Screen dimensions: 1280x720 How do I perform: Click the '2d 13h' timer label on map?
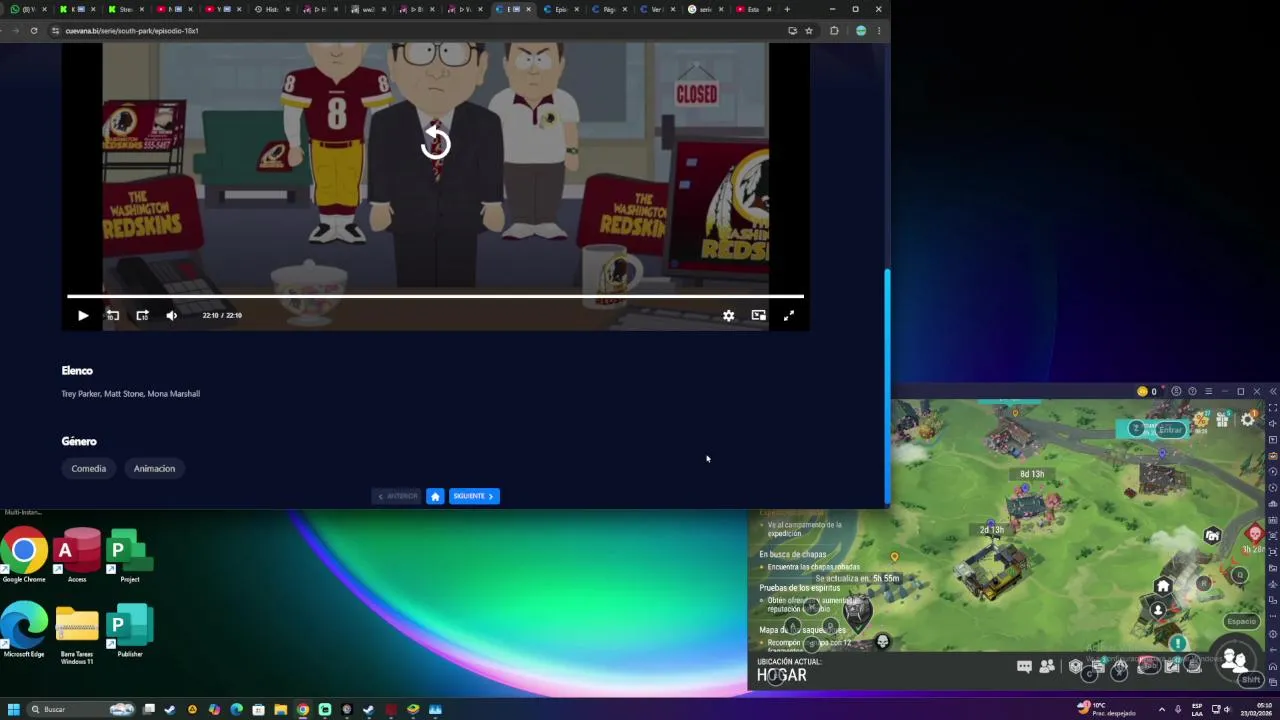tap(991, 530)
